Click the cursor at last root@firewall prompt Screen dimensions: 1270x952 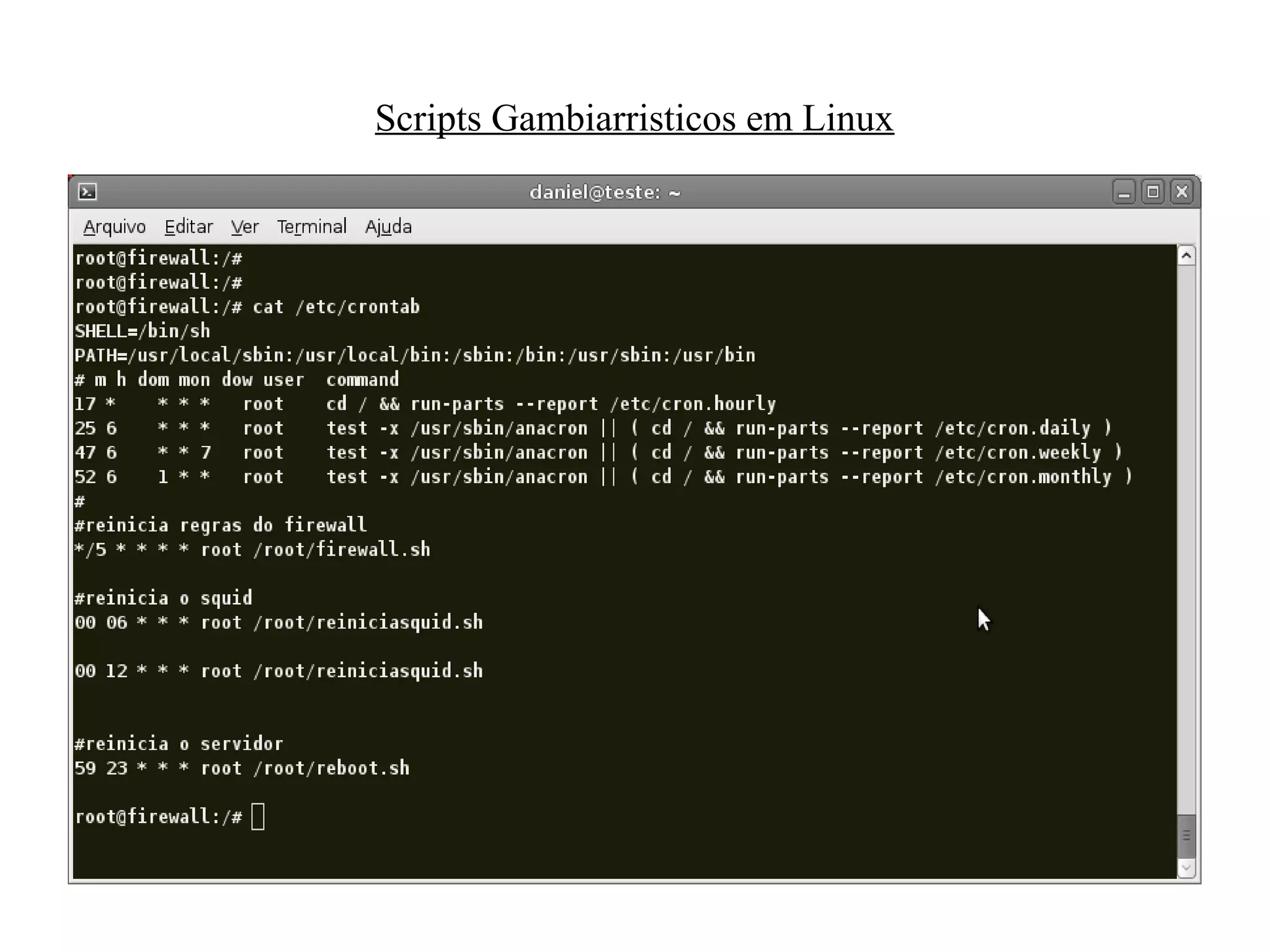258,816
